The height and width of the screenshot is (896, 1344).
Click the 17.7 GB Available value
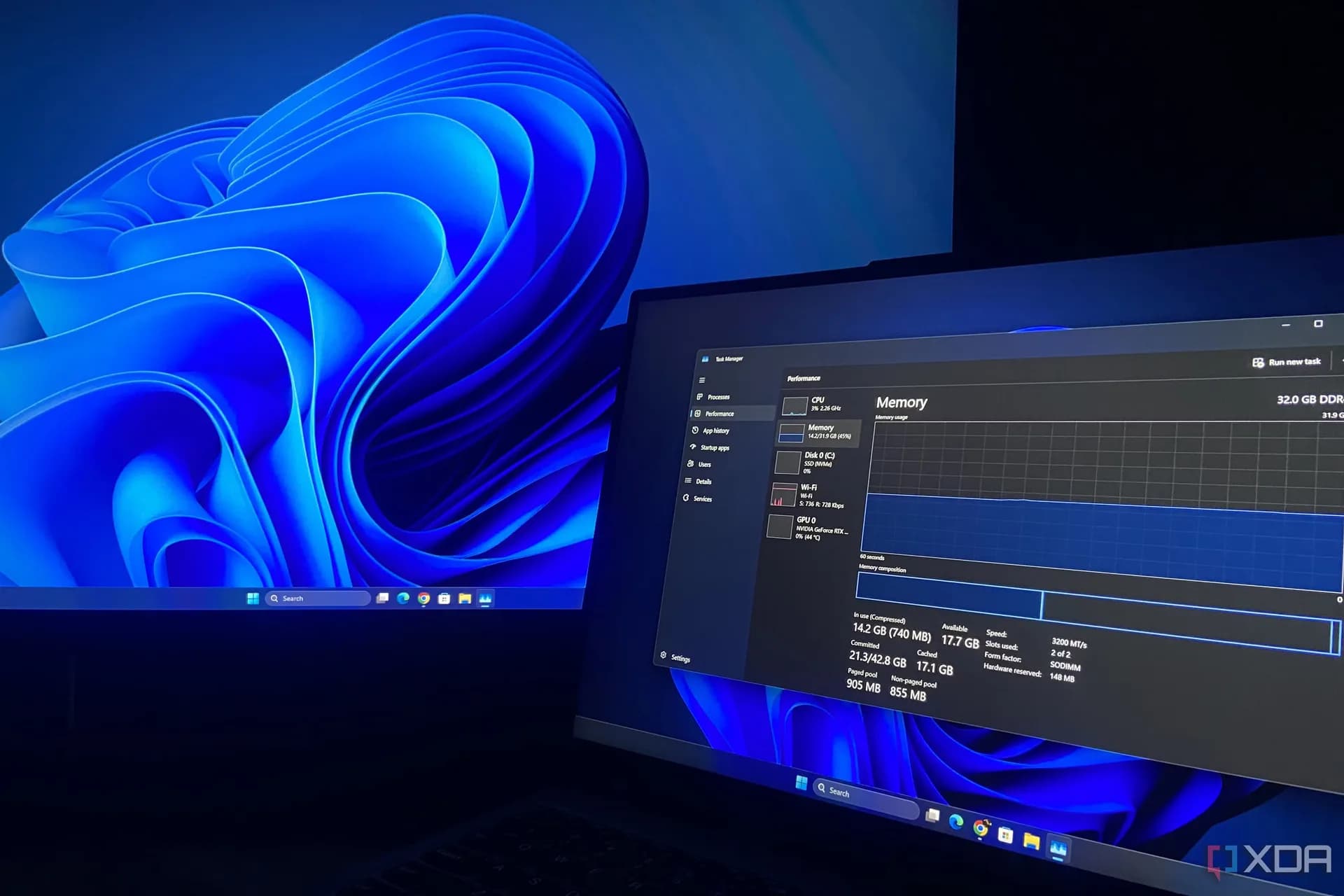point(960,640)
